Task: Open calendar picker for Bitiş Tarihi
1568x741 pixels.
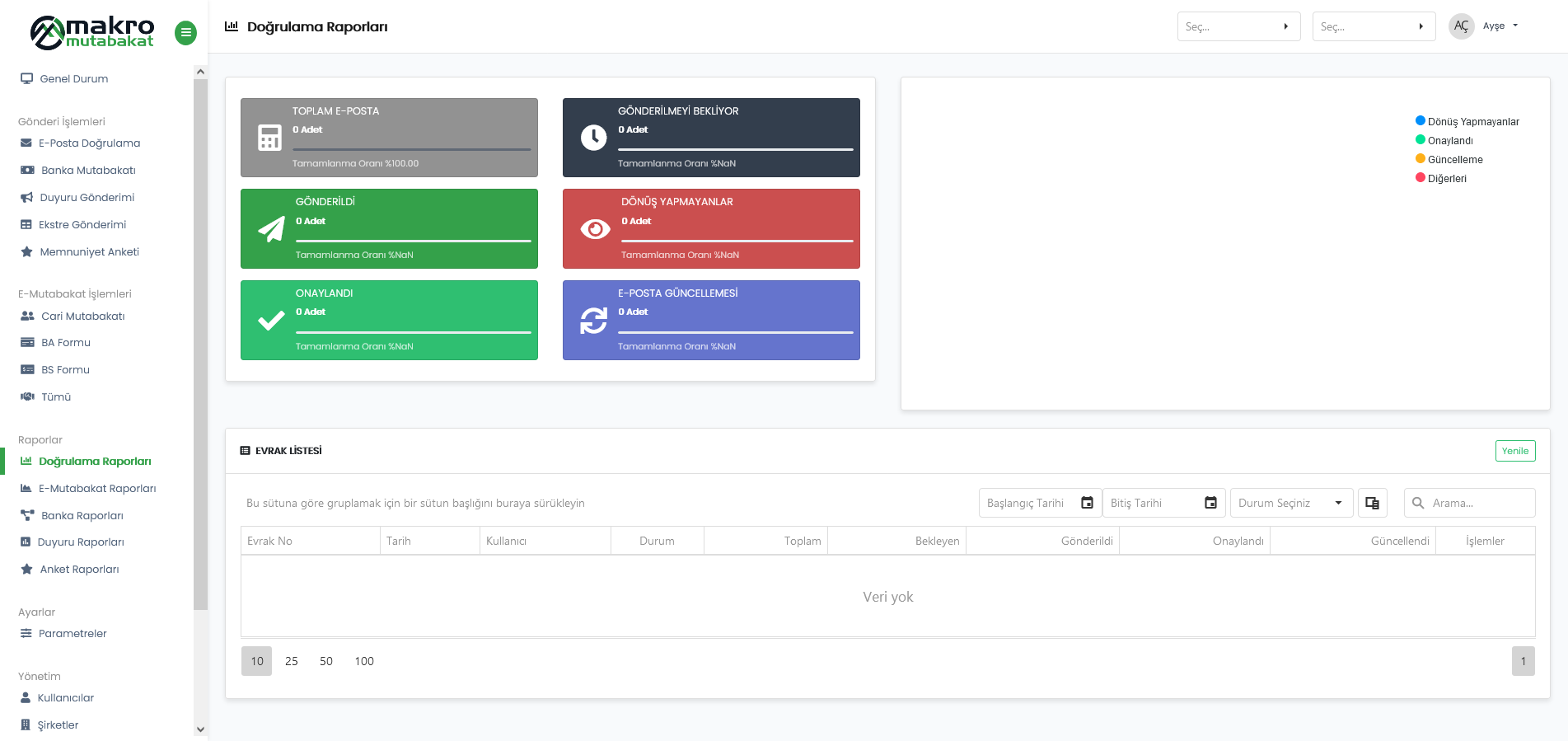Action: point(1210,503)
